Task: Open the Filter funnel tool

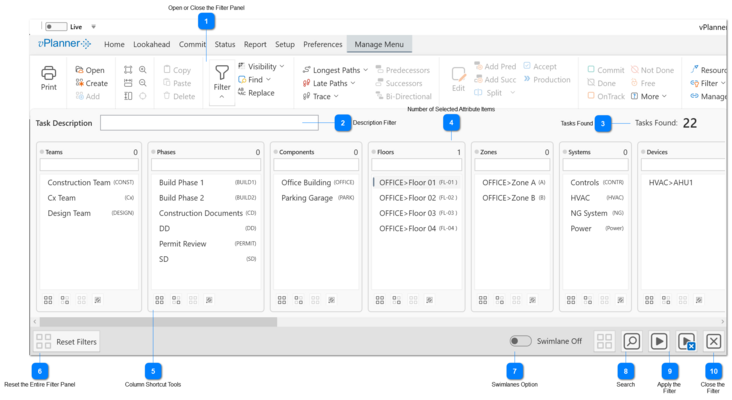Action: 222,72
